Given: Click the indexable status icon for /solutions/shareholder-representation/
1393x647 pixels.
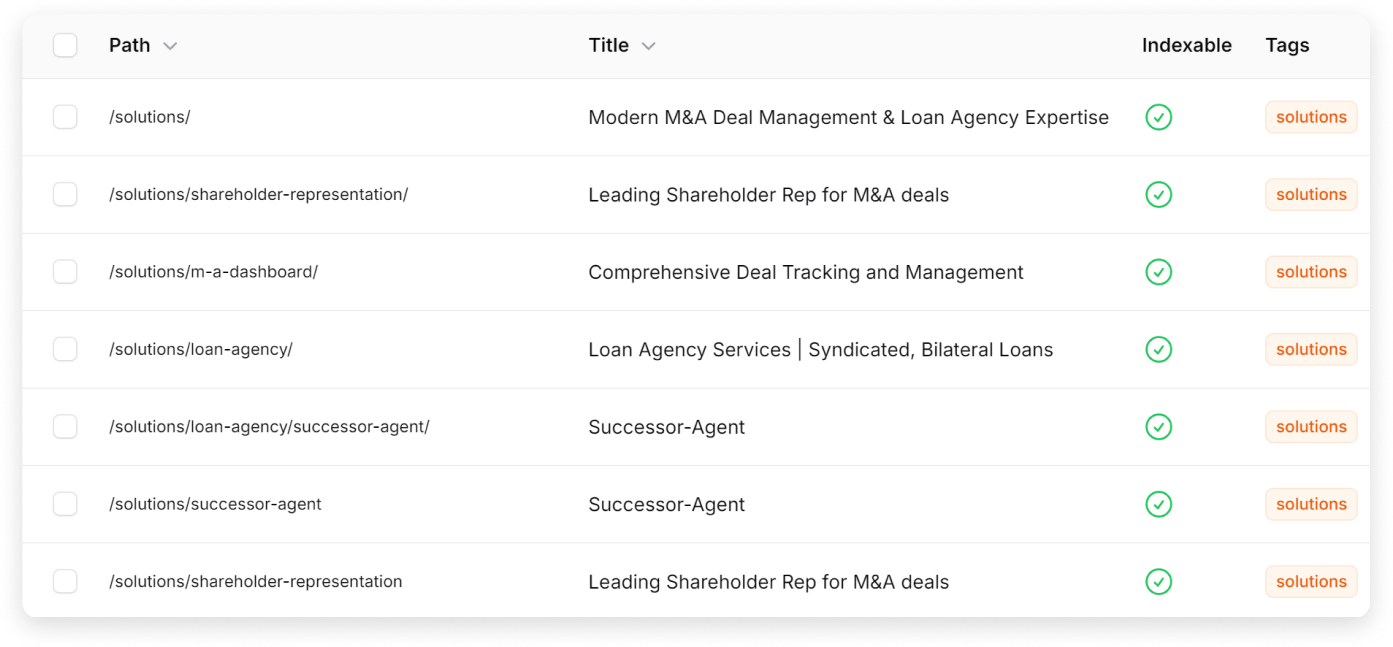Looking at the screenshot, I should (1160, 194).
